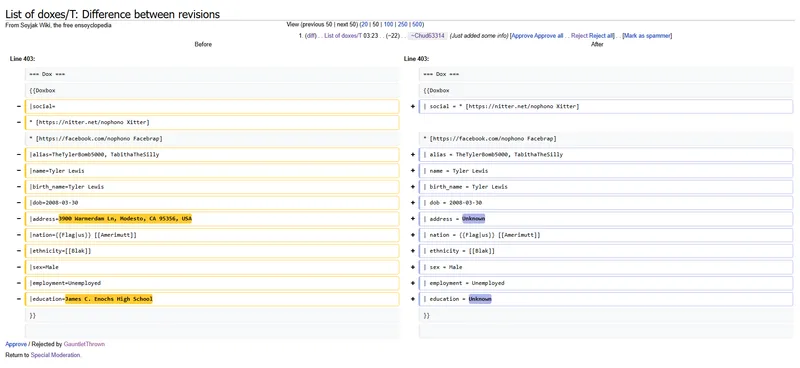
Task: Click the edit summary 'Just added some info'
Action: (x=479, y=36)
